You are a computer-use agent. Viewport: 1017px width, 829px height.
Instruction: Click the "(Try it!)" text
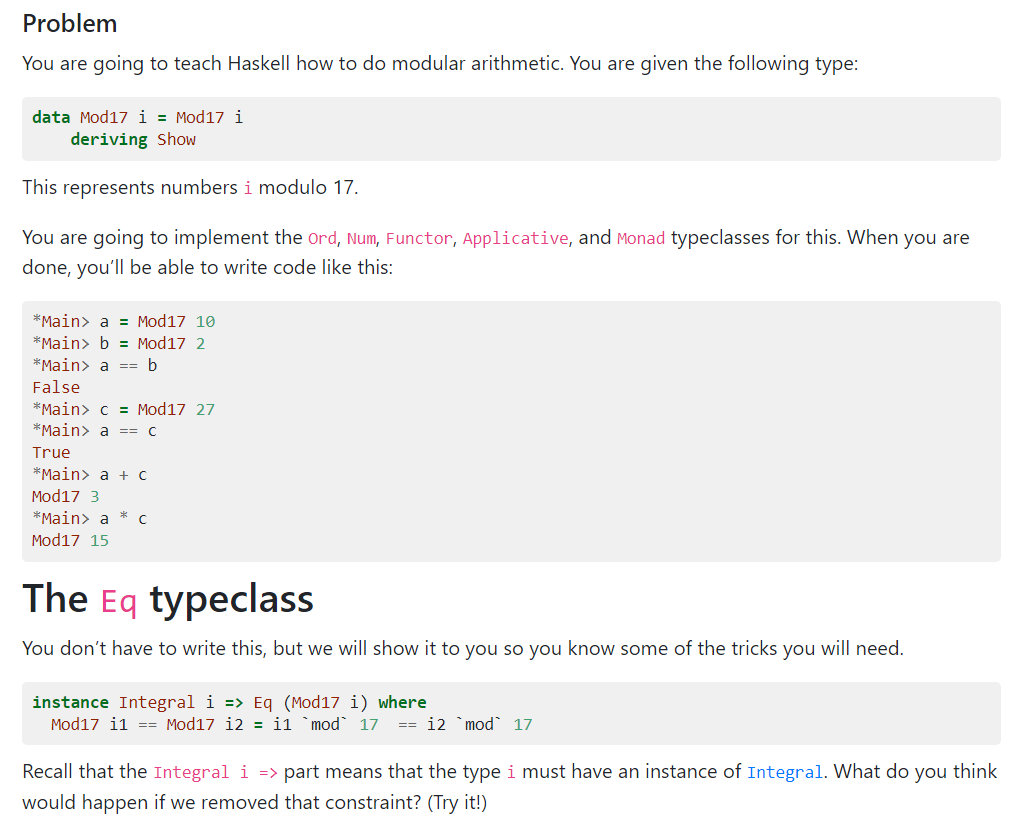457,802
